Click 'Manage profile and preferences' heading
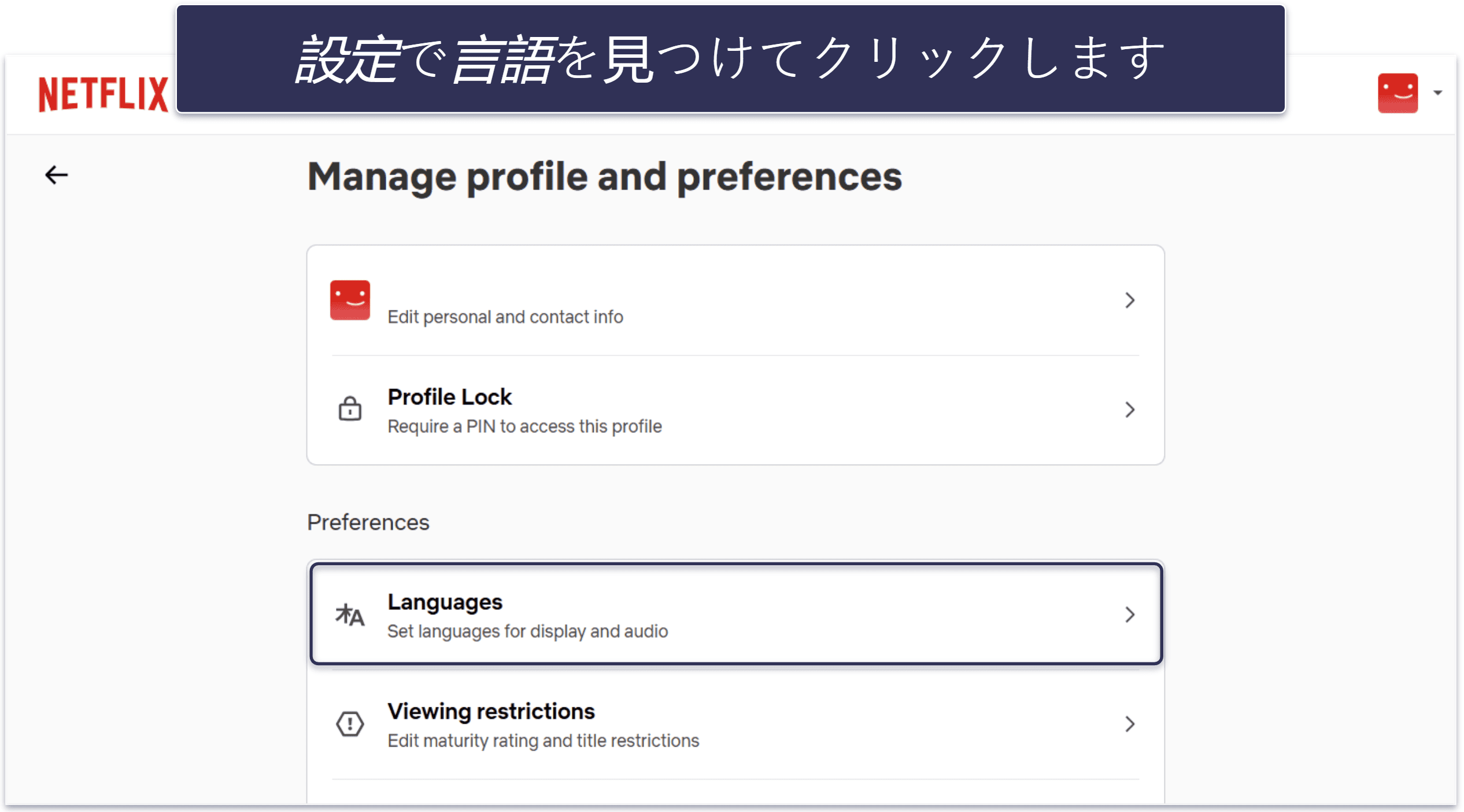The width and height of the screenshot is (1464, 812). (605, 177)
